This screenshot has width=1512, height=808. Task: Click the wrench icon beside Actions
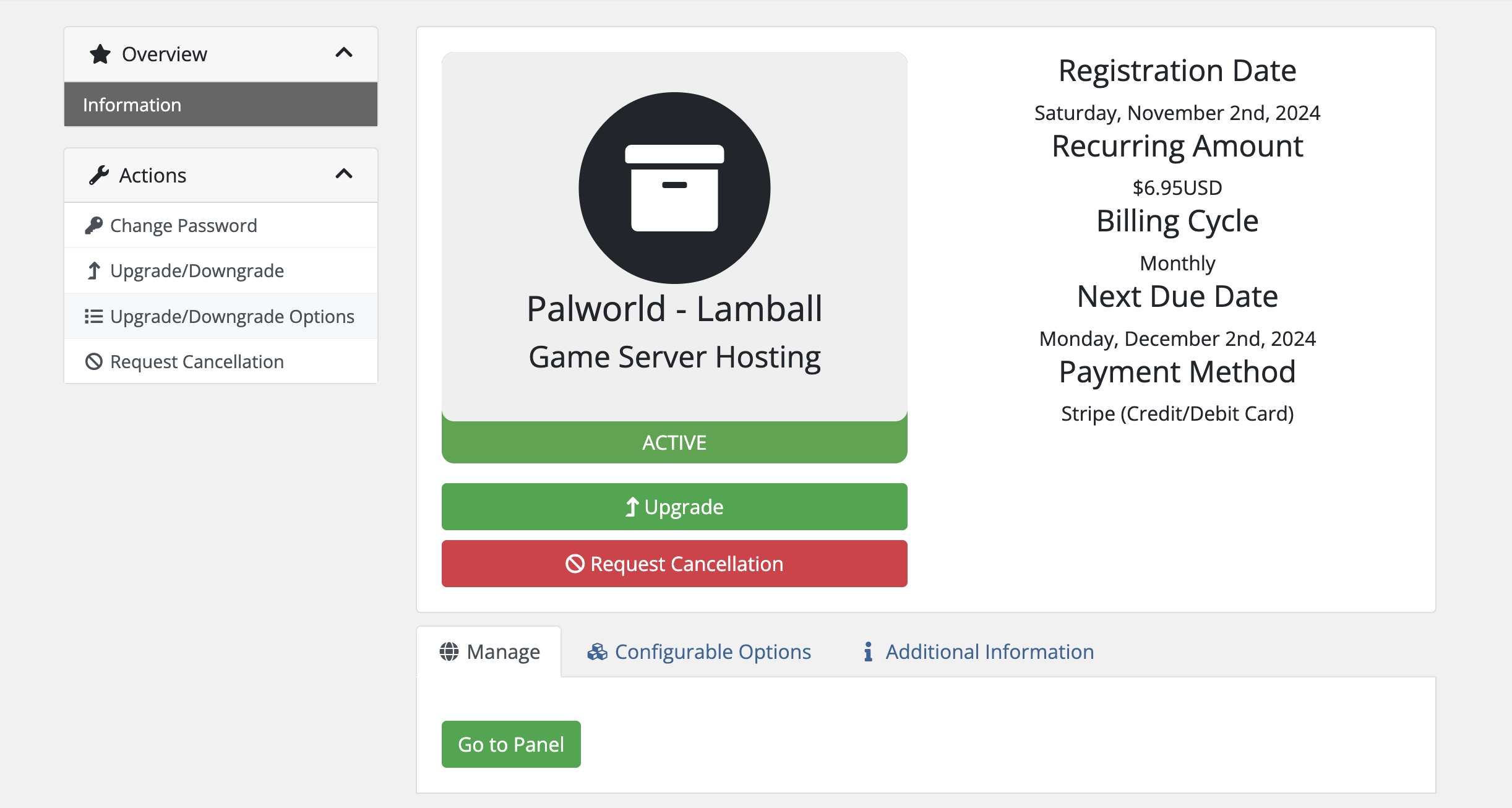pyautogui.click(x=98, y=175)
